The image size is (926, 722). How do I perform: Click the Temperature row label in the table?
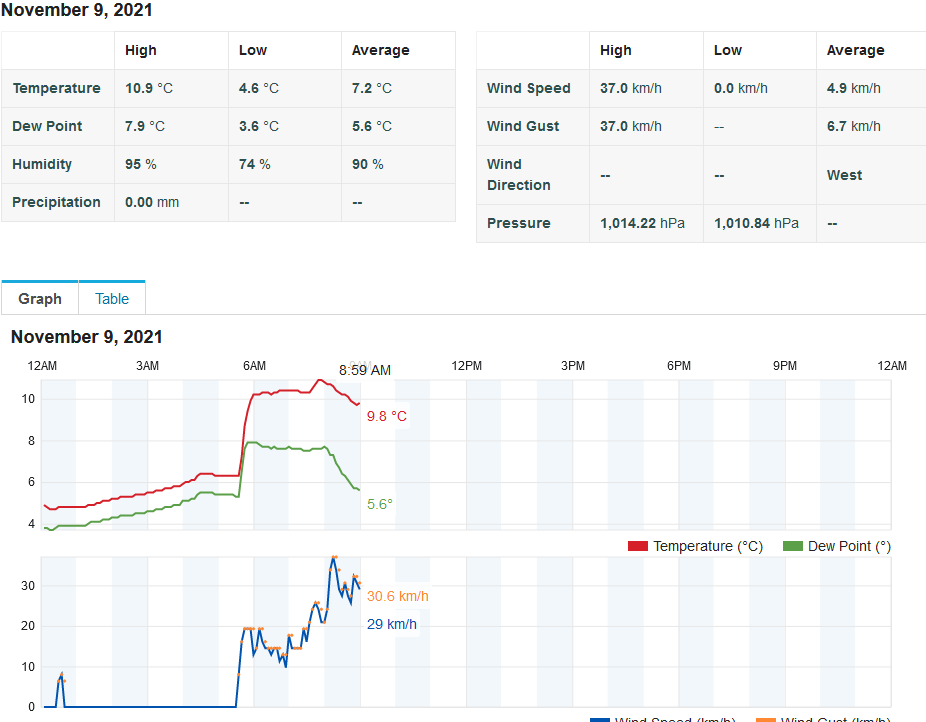pyautogui.click(x=56, y=88)
